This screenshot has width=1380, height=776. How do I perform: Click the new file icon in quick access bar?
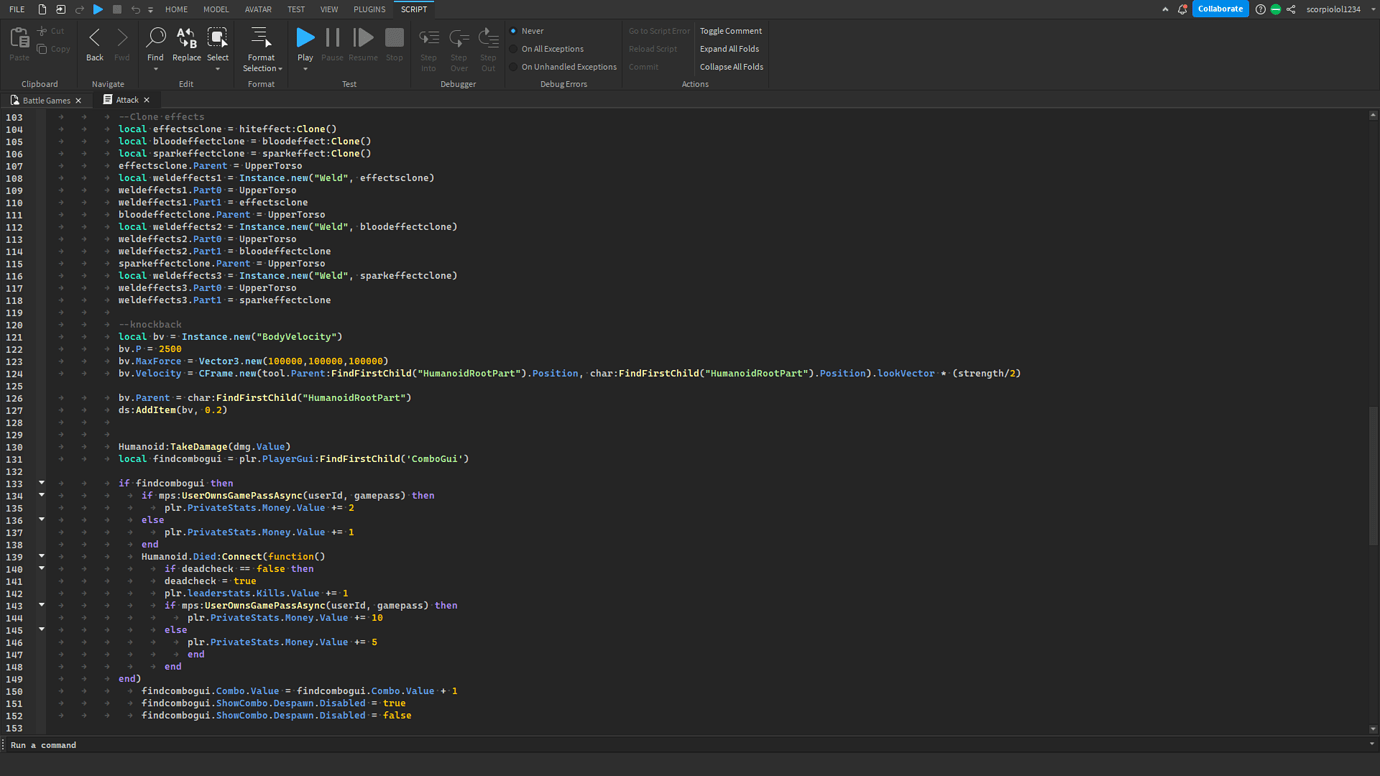[42, 9]
